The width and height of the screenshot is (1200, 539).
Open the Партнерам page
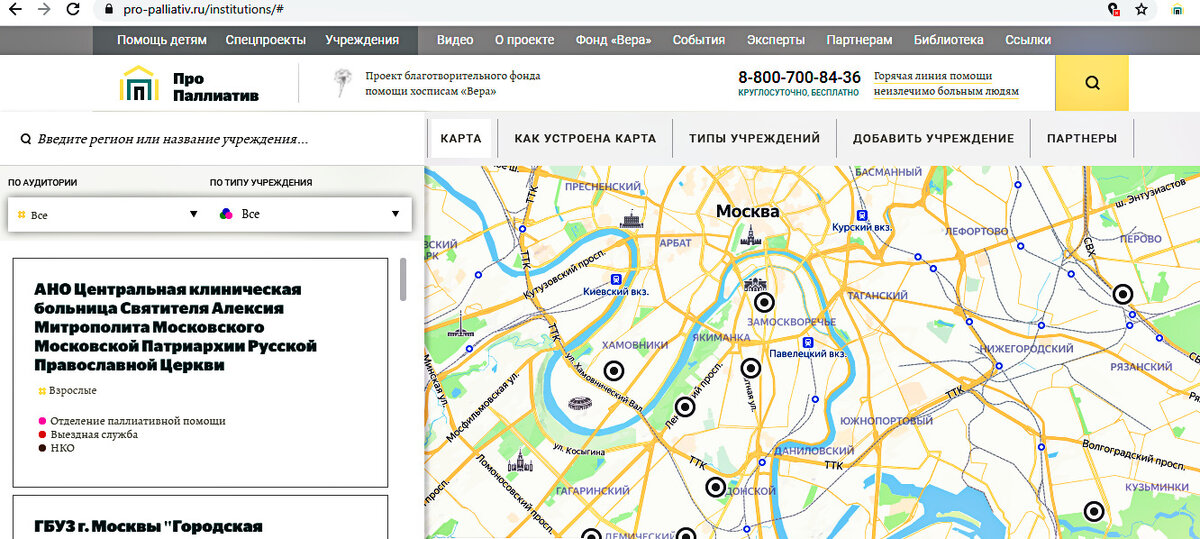pos(859,40)
